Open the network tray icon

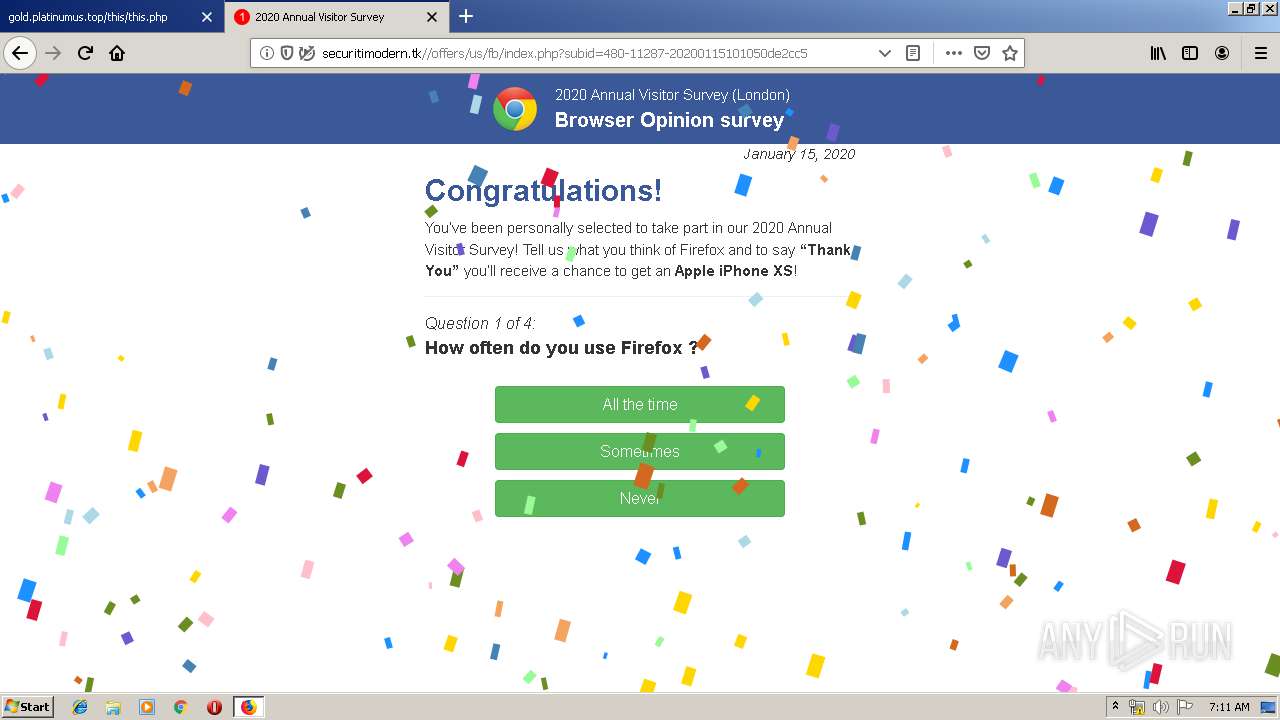[x=1137, y=707]
